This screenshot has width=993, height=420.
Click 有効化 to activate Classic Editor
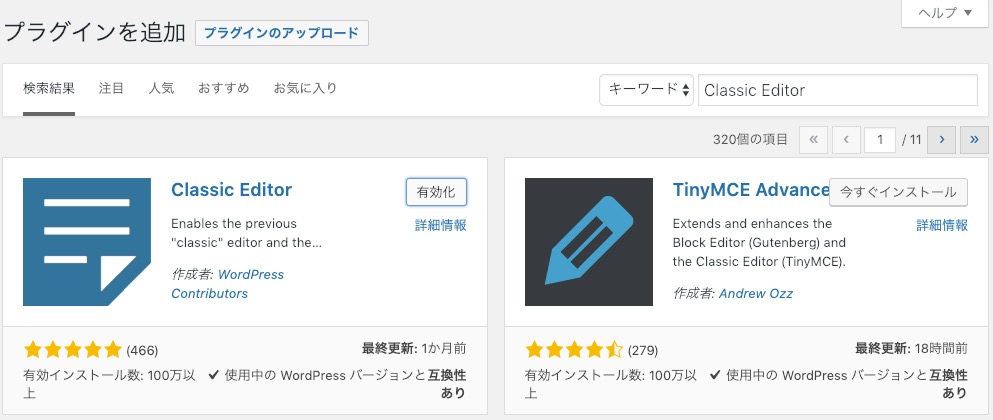point(436,192)
